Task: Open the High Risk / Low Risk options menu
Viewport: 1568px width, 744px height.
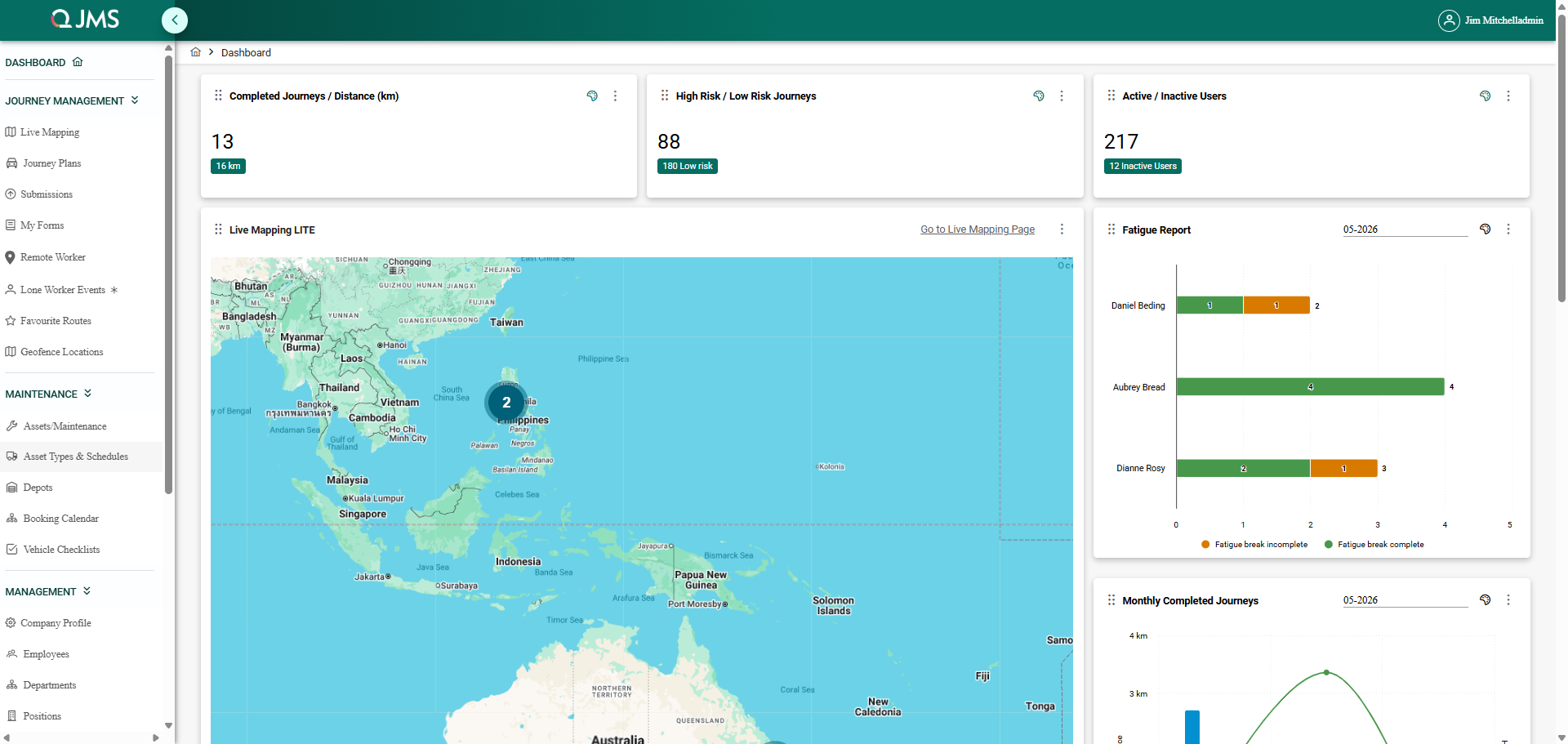Action: [x=1062, y=96]
